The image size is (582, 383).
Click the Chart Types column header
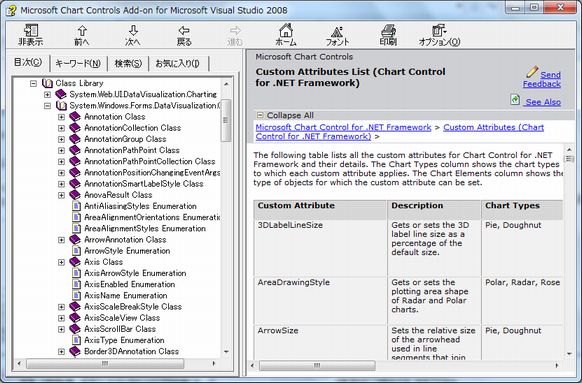click(x=523, y=210)
